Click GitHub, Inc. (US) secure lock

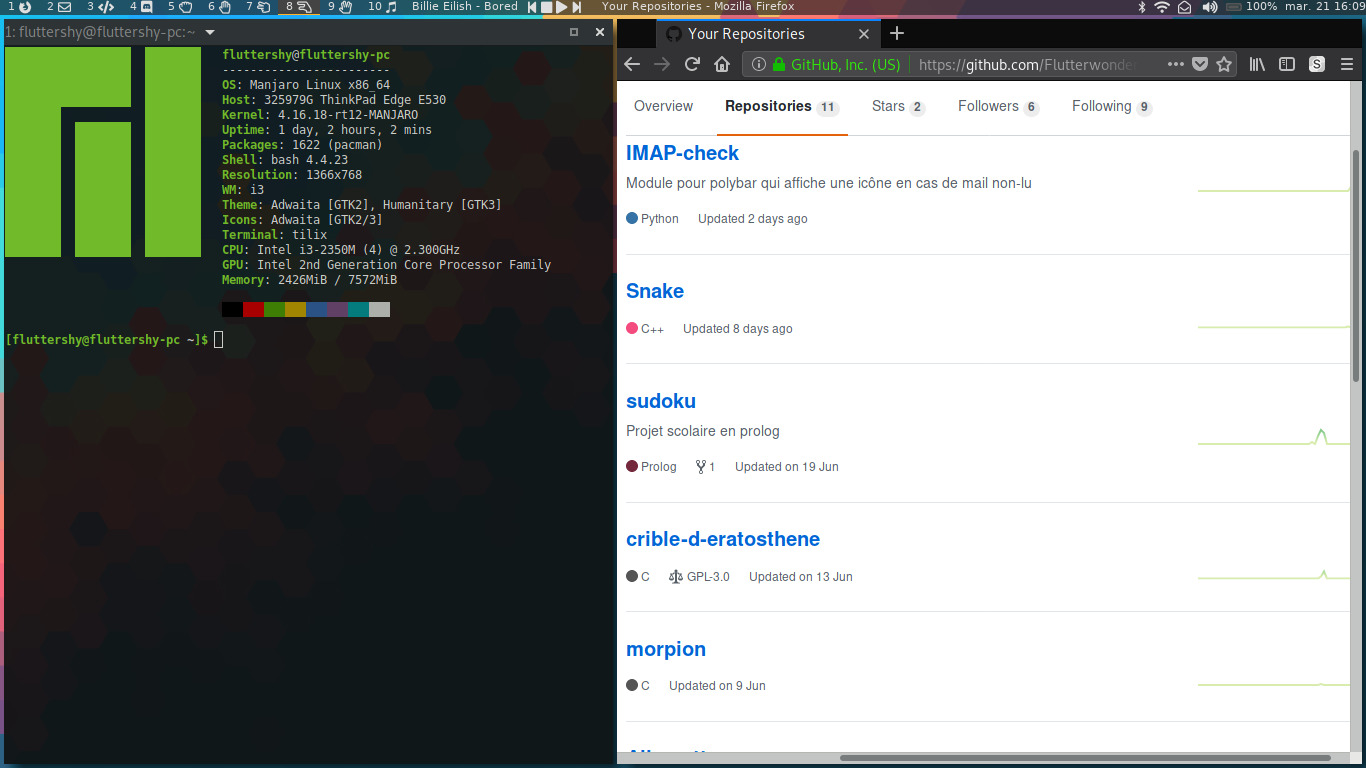point(837,64)
